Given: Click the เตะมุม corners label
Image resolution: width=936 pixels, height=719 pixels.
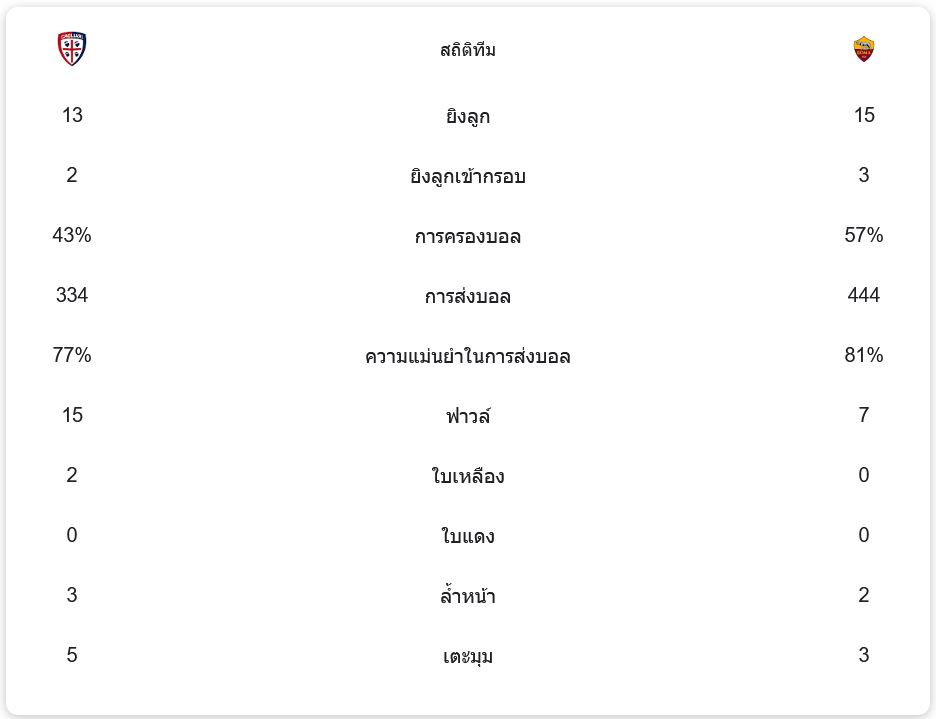Looking at the screenshot, I should [x=468, y=657].
